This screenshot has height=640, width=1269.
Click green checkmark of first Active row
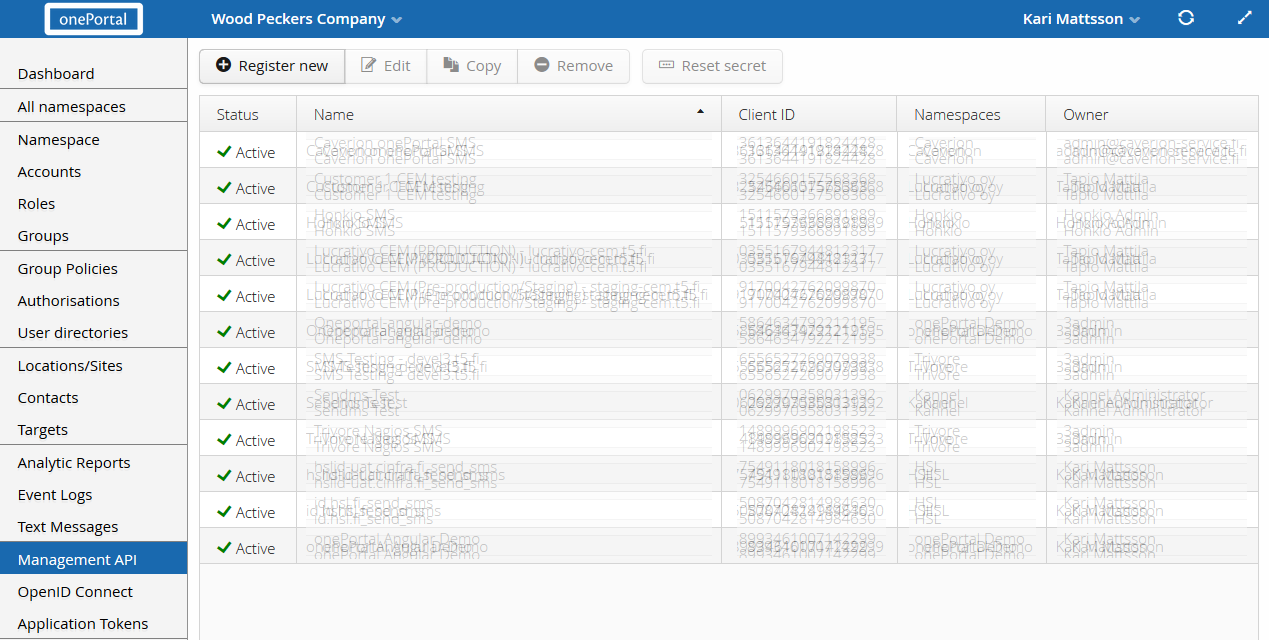[x=224, y=152]
